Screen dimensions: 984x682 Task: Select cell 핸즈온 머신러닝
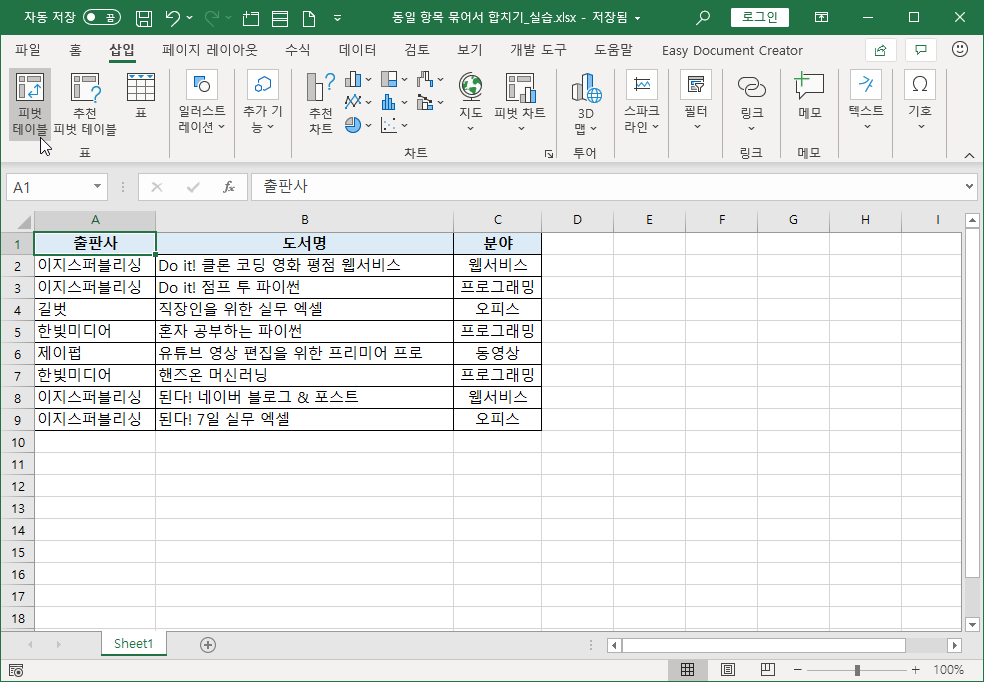tap(304, 375)
